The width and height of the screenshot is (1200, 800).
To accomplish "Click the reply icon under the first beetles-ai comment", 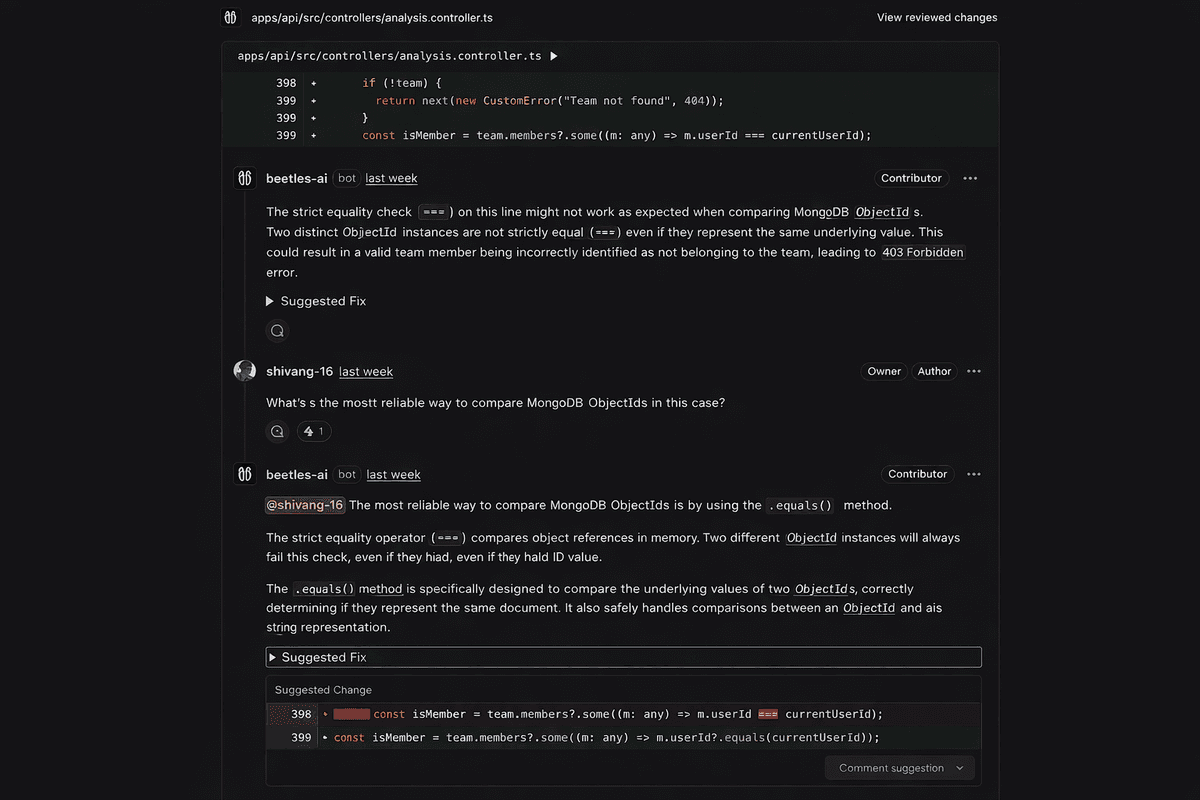I will [277, 330].
